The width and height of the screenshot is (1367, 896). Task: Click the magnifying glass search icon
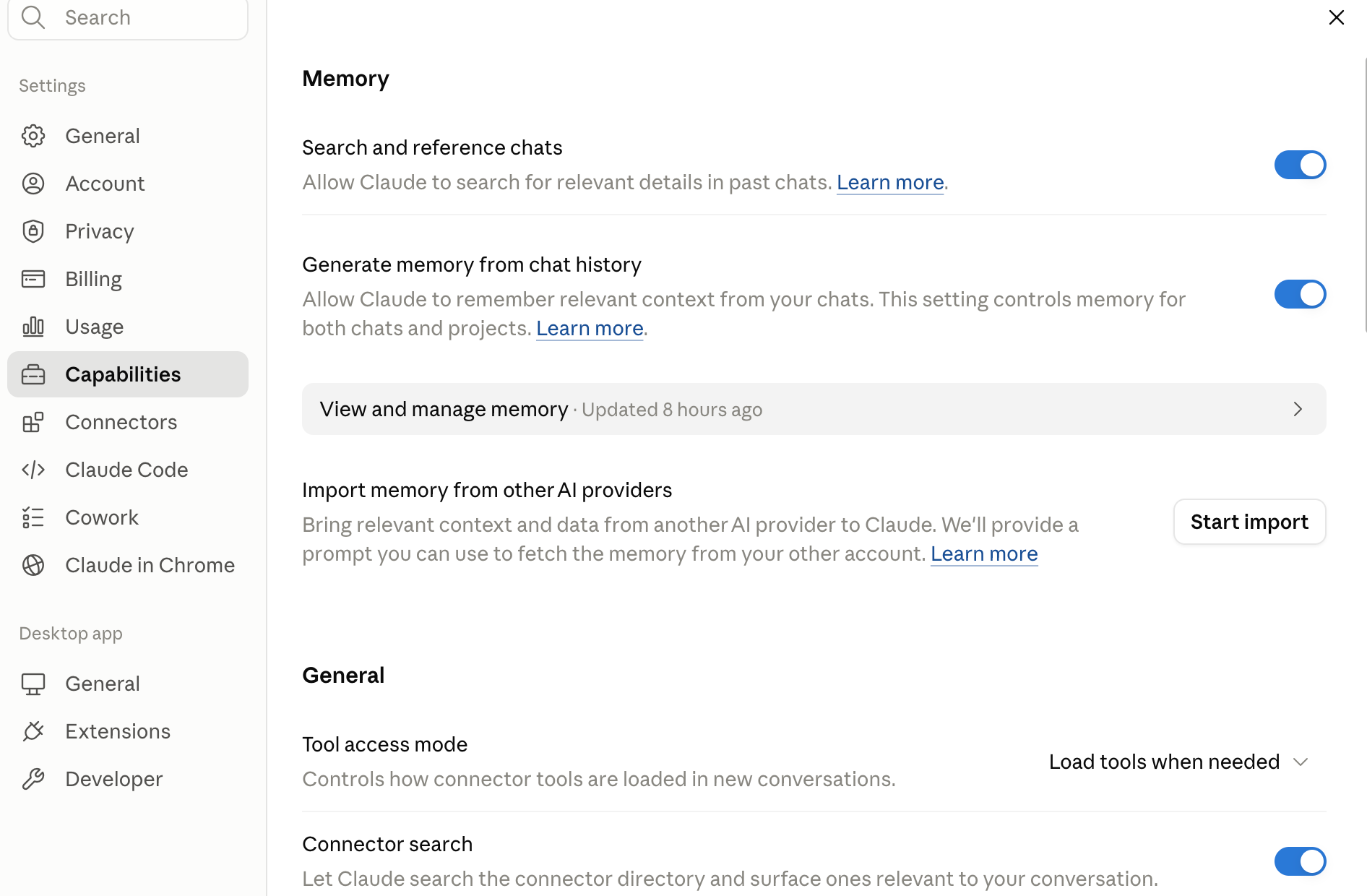pyautogui.click(x=33, y=17)
